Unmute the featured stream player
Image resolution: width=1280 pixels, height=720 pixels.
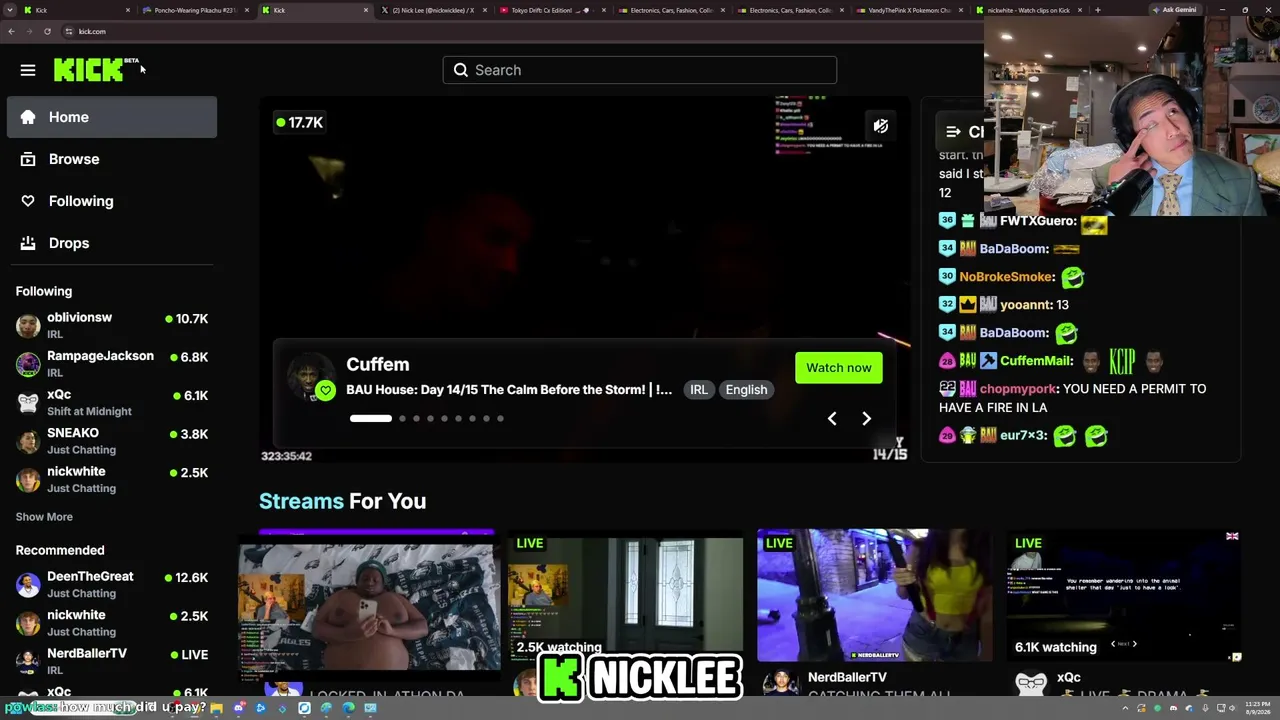tap(881, 126)
